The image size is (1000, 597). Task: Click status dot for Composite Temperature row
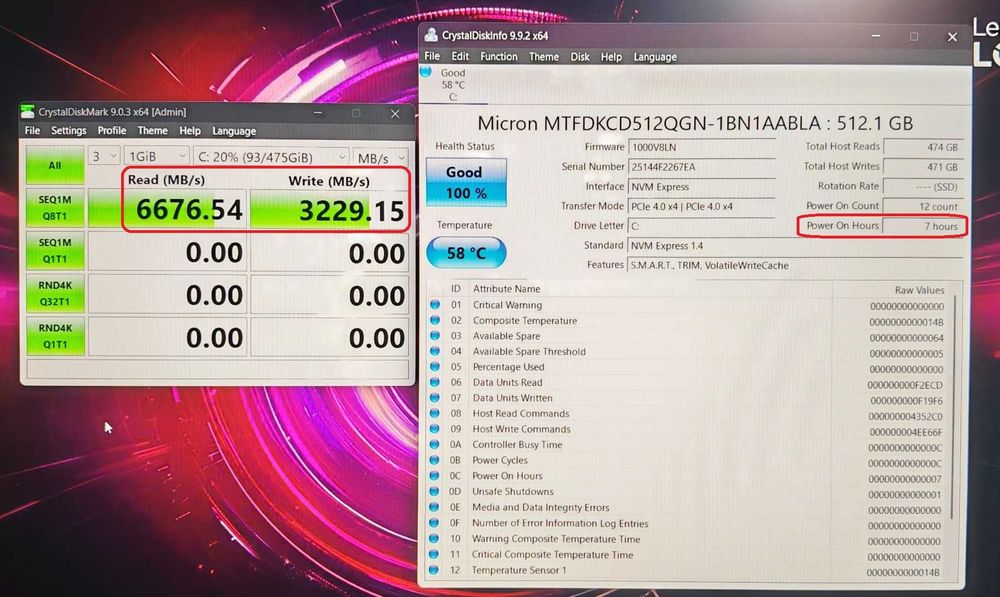(x=435, y=320)
